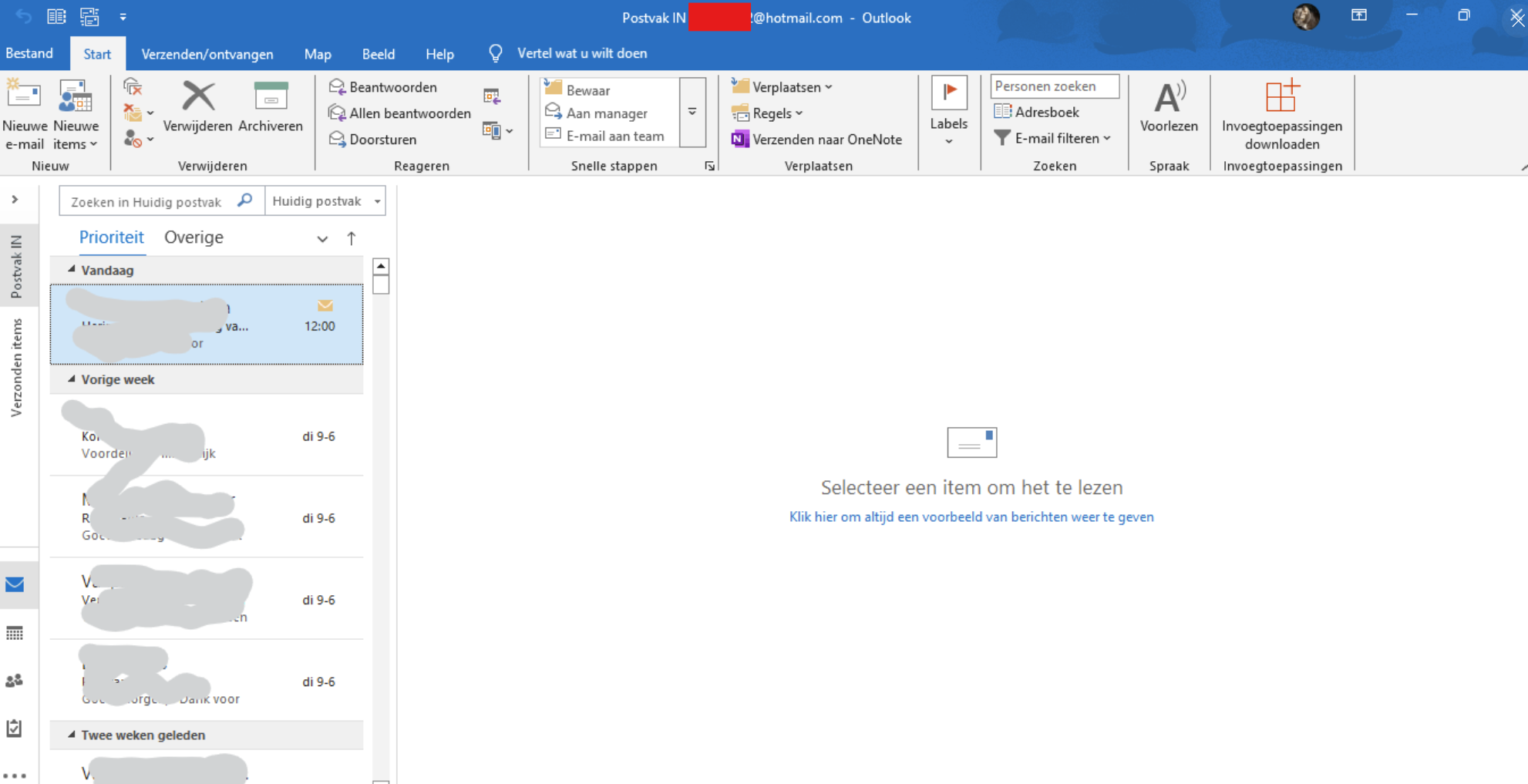The width and height of the screenshot is (1528, 784).
Task: Expand the Snelle stappen gallery
Action: click(x=692, y=112)
